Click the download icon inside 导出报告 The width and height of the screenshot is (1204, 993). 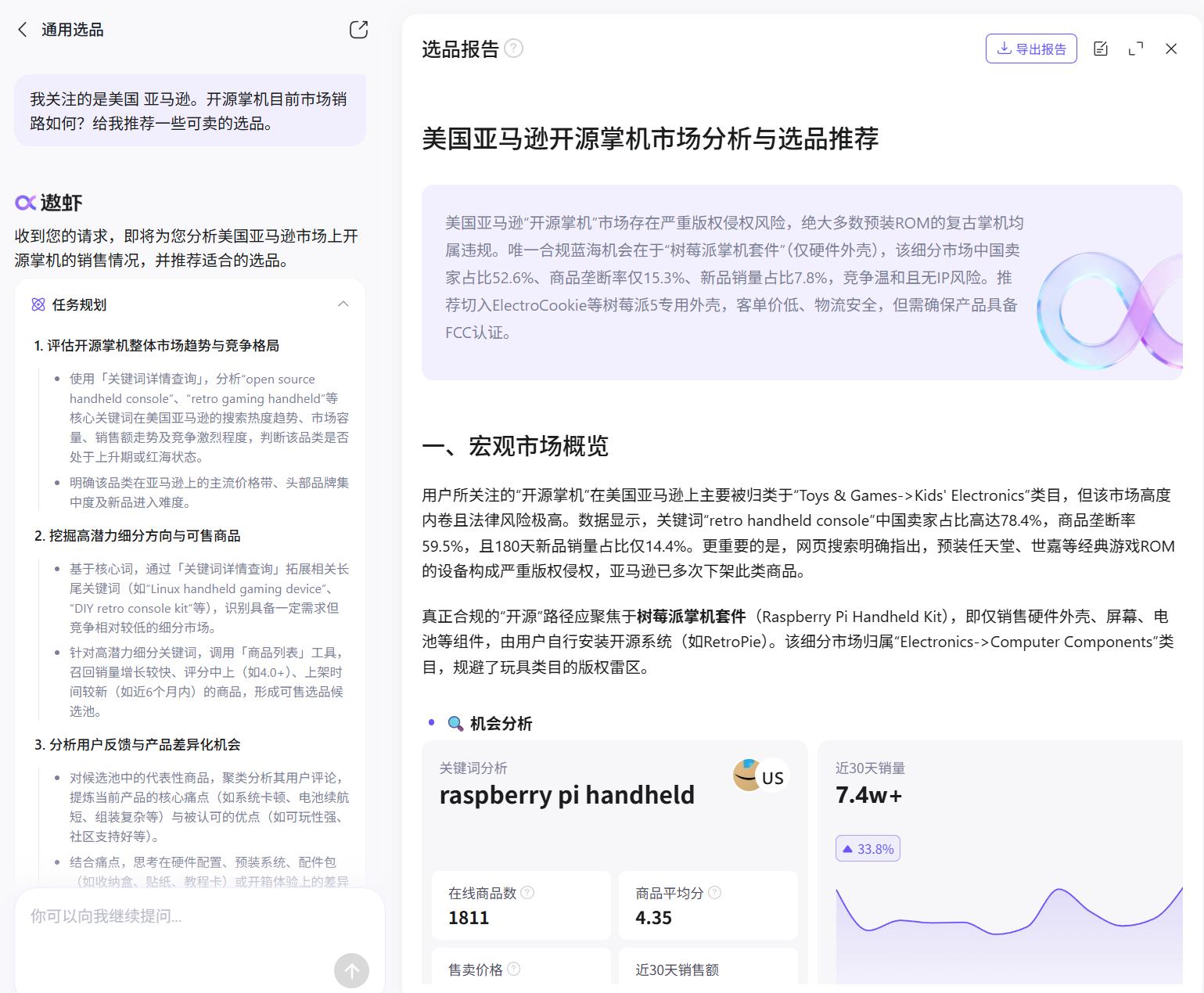click(1006, 48)
